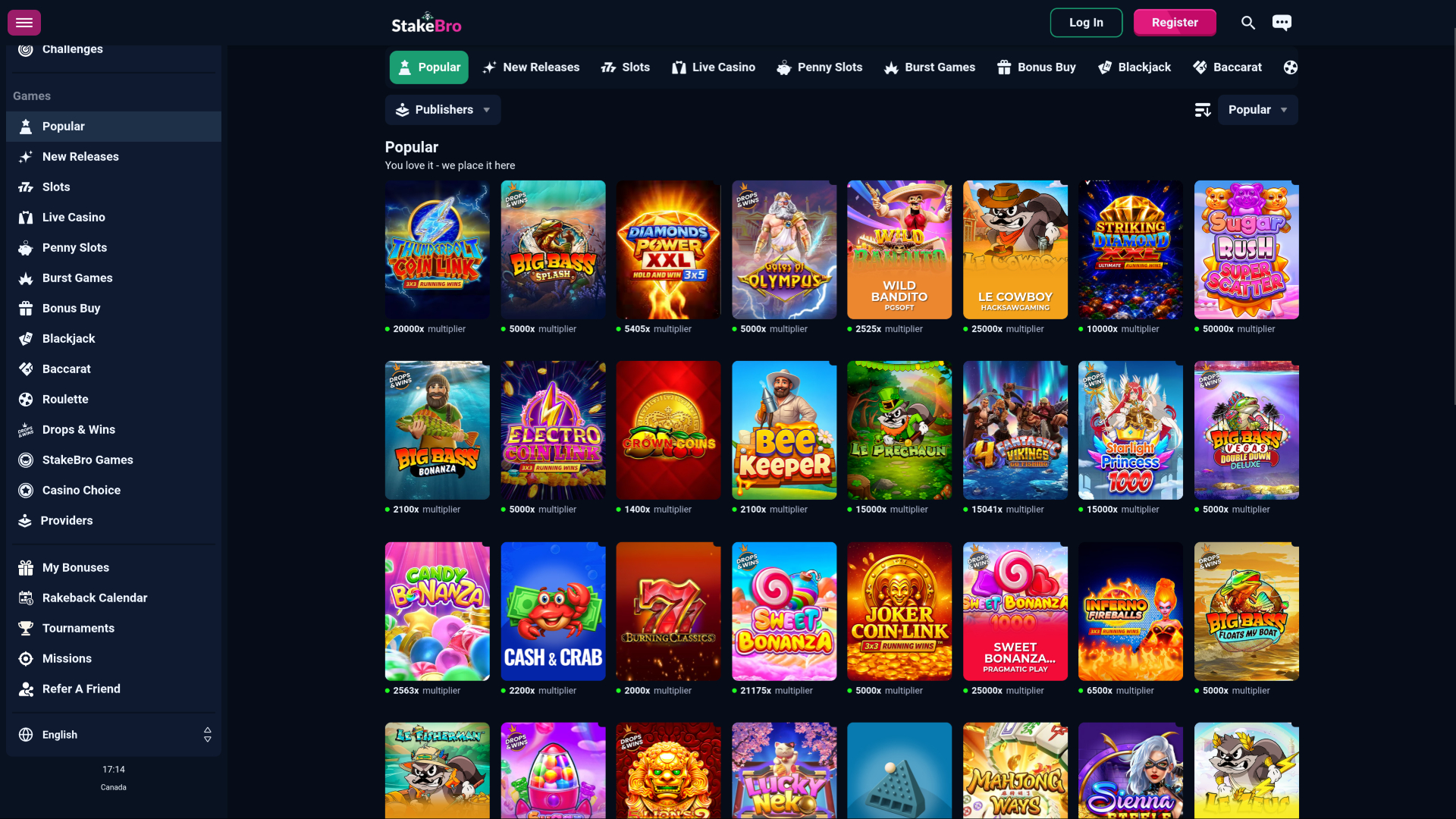Open Providers in the sidebar

tap(114, 521)
